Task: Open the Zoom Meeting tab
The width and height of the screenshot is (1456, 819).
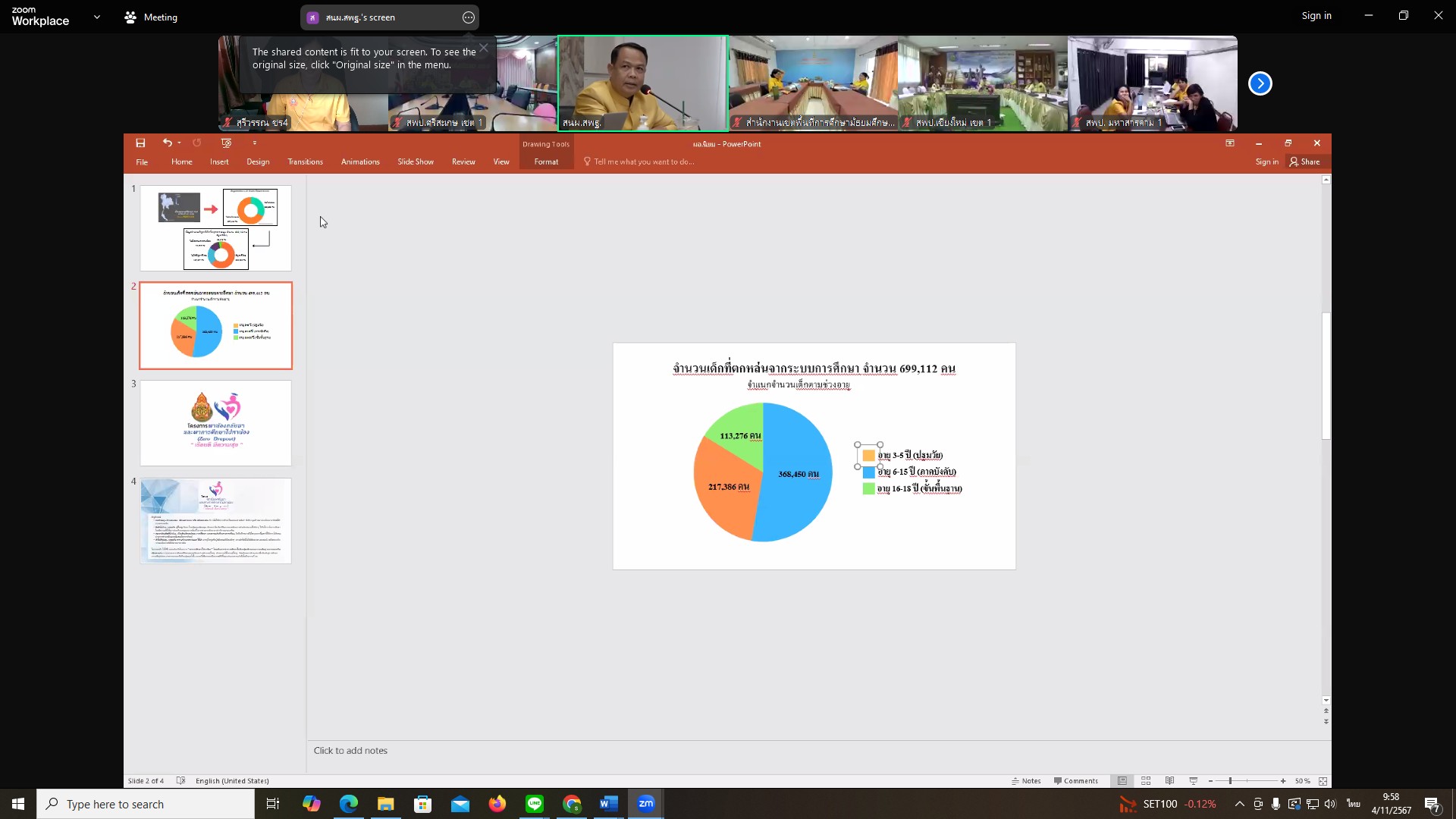Action: pos(151,17)
